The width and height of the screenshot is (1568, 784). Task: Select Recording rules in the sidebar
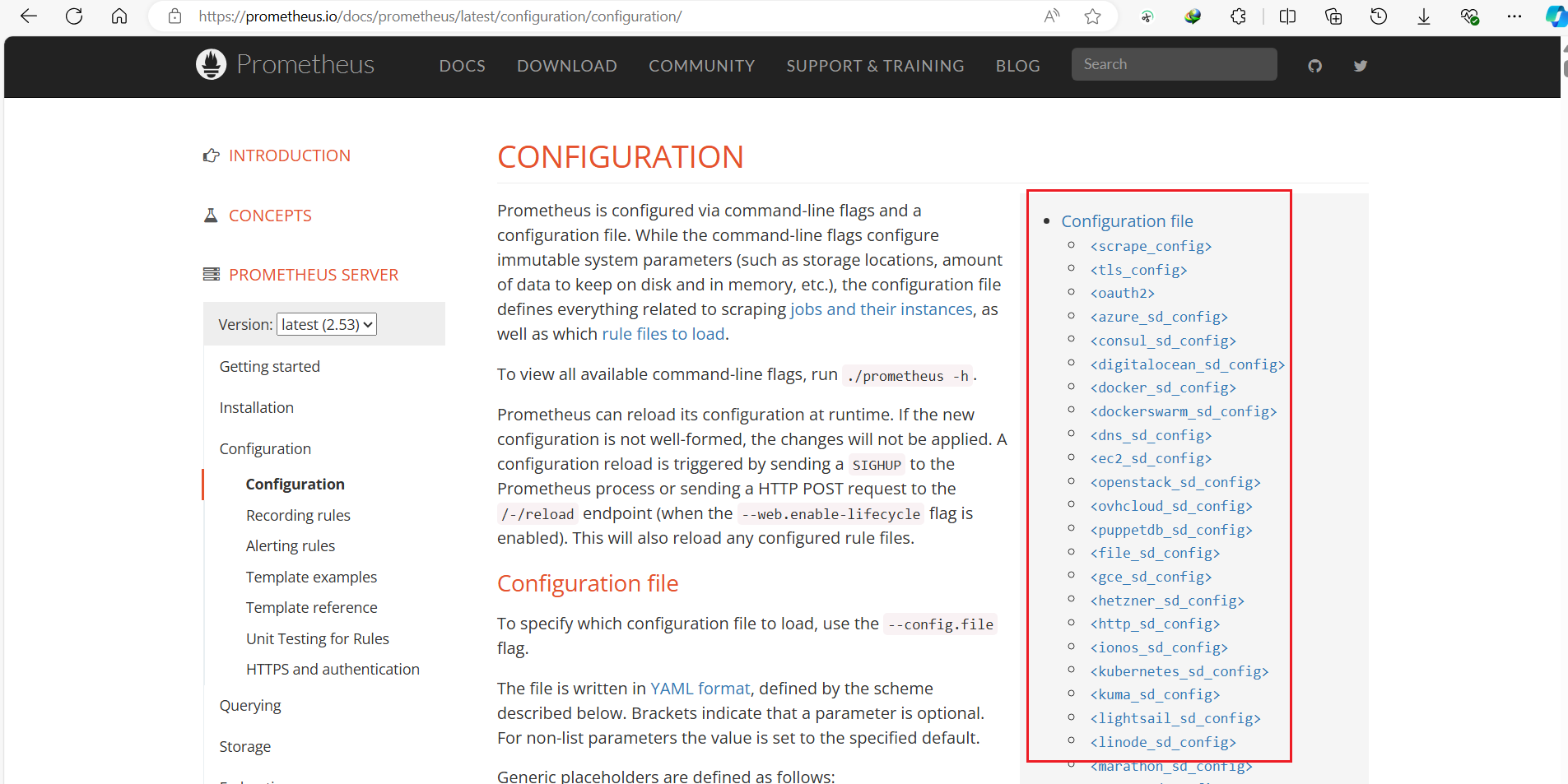click(x=298, y=515)
